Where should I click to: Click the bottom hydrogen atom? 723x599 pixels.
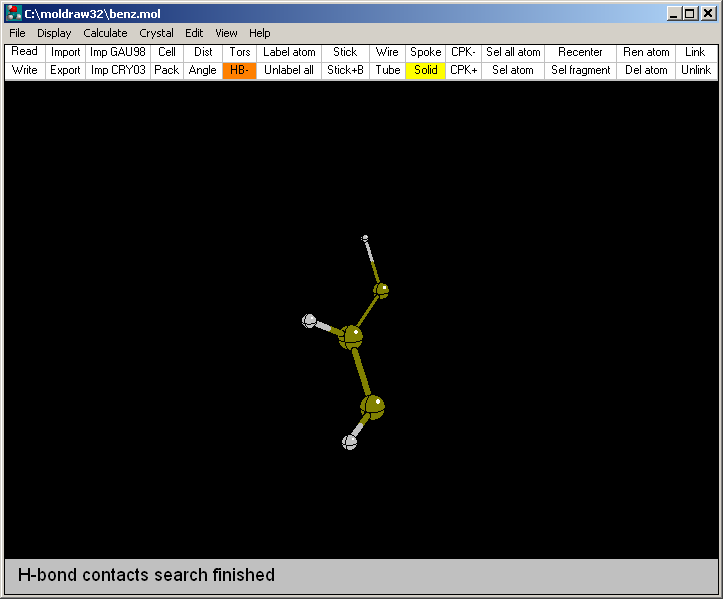point(350,442)
